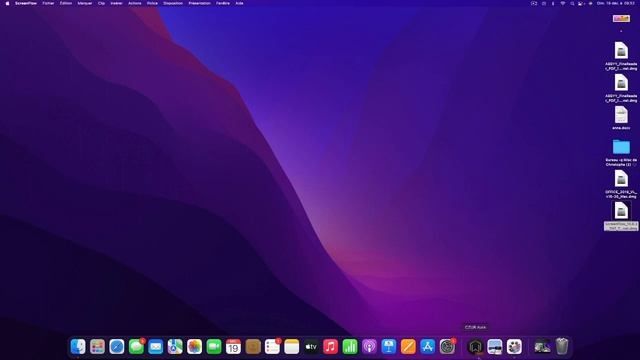Open the Insérer menu
Image resolution: width=640 pixels, height=360 pixels.
point(116,3)
